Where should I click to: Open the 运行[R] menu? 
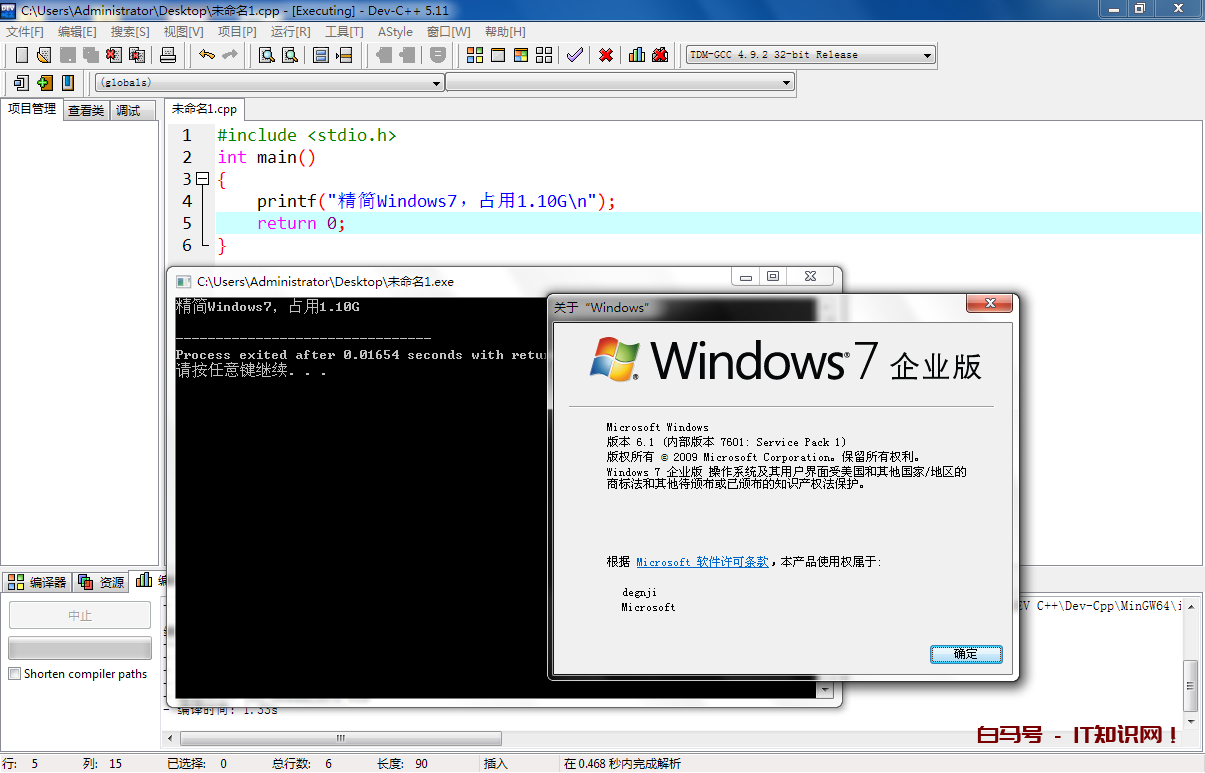(x=290, y=32)
